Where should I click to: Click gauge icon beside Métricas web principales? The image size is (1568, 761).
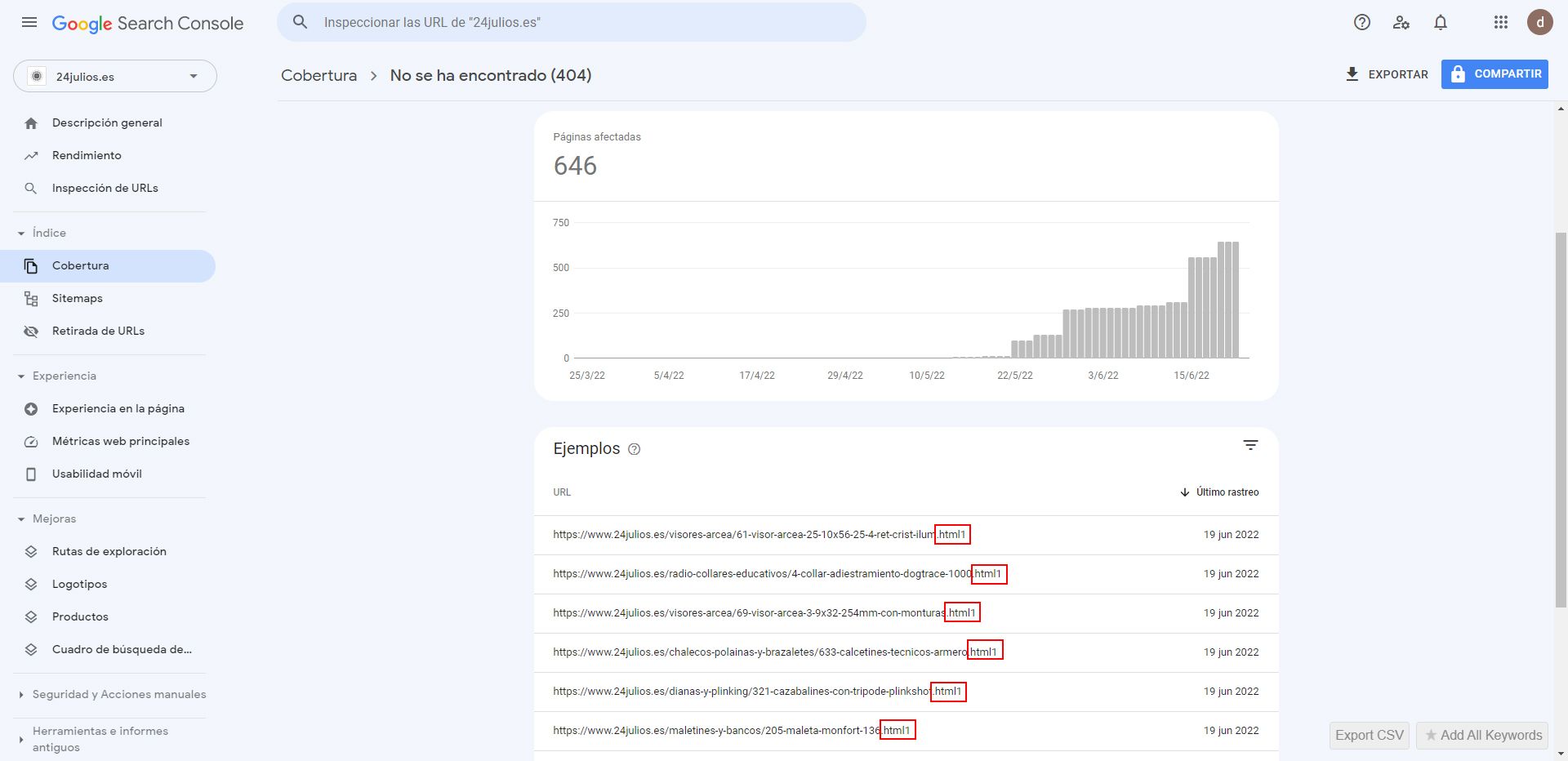[x=31, y=442]
